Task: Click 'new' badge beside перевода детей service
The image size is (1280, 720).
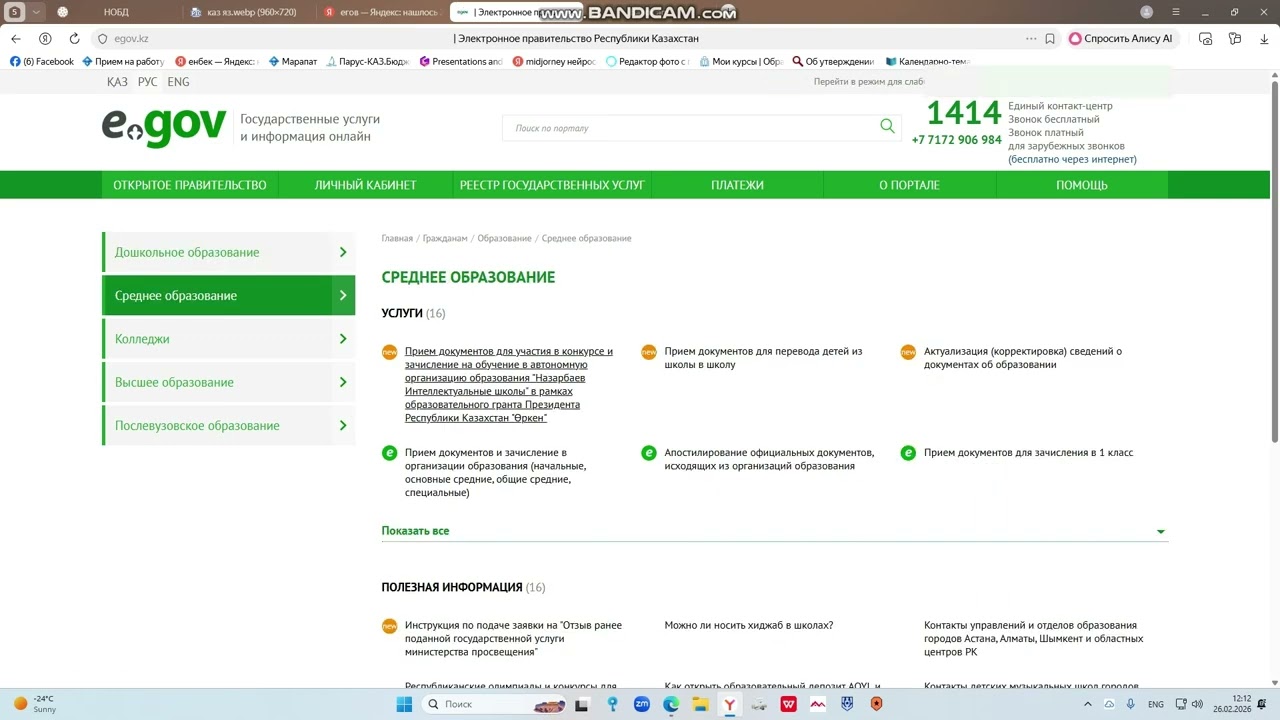Action: pos(649,352)
